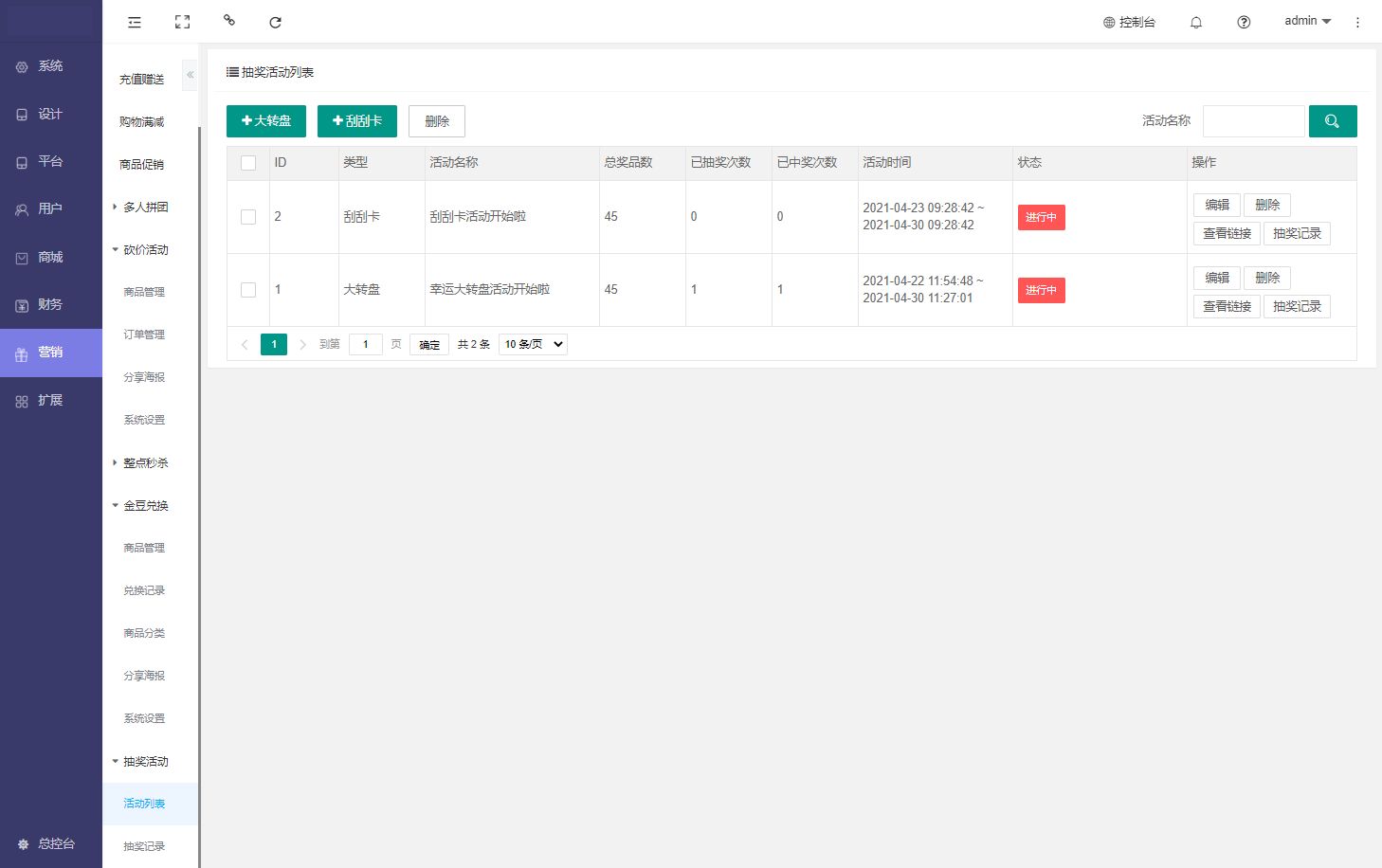Viewport: 1382px width, 868px height.
Task: Expand the 多人拼团 submenu
Action: tap(145, 208)
